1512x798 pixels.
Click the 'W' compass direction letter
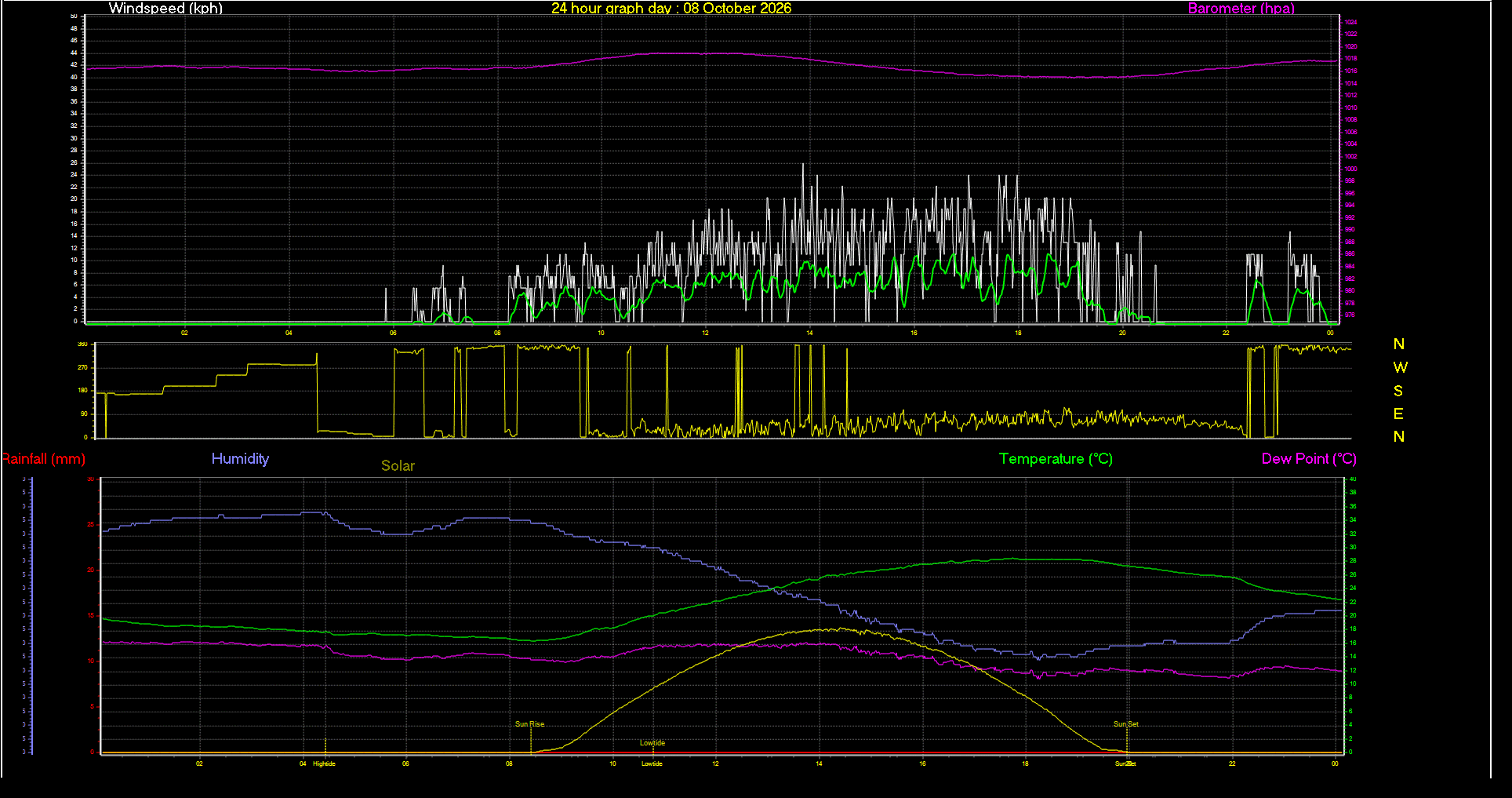click(x=1400, y=367)
